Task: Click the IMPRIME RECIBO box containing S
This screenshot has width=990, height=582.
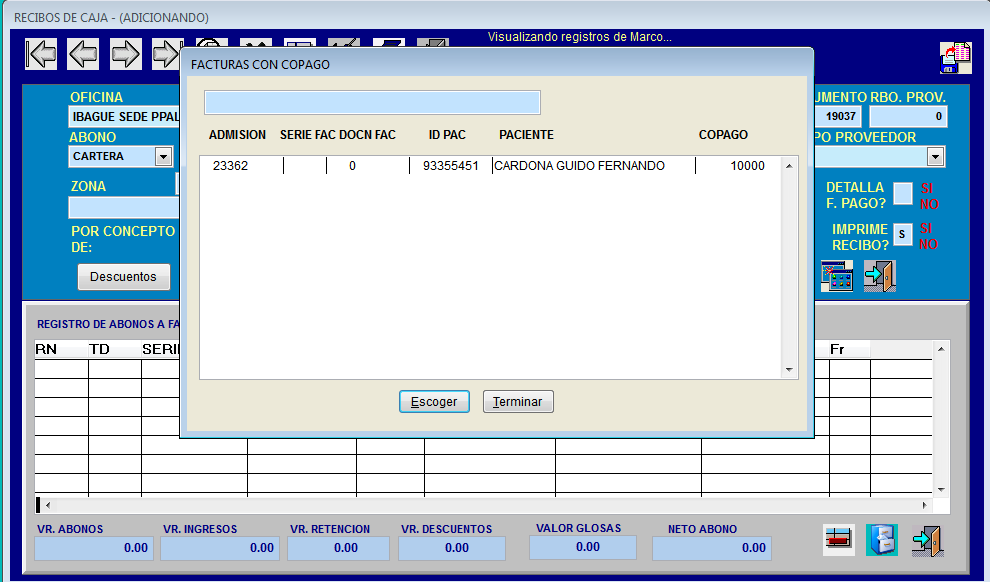Action: click(903, 234)
